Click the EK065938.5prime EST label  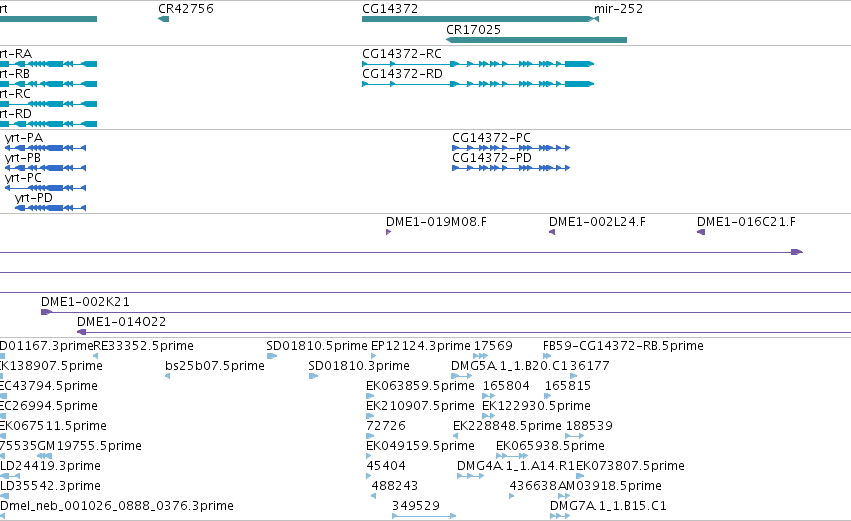pyautogui.click(x=550, y=446)
